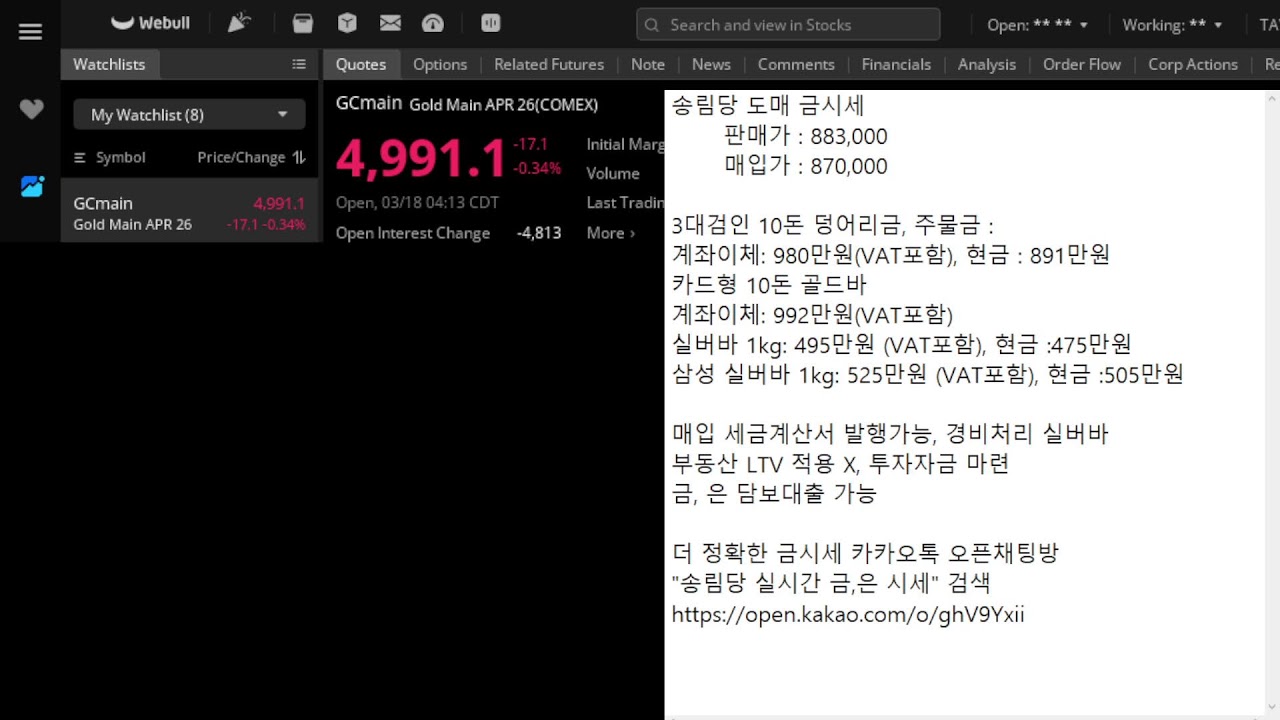1280x720 pixels.
Task: Click the '카드형 10돈 골드바' line
Action: click(x=769, y=285)
